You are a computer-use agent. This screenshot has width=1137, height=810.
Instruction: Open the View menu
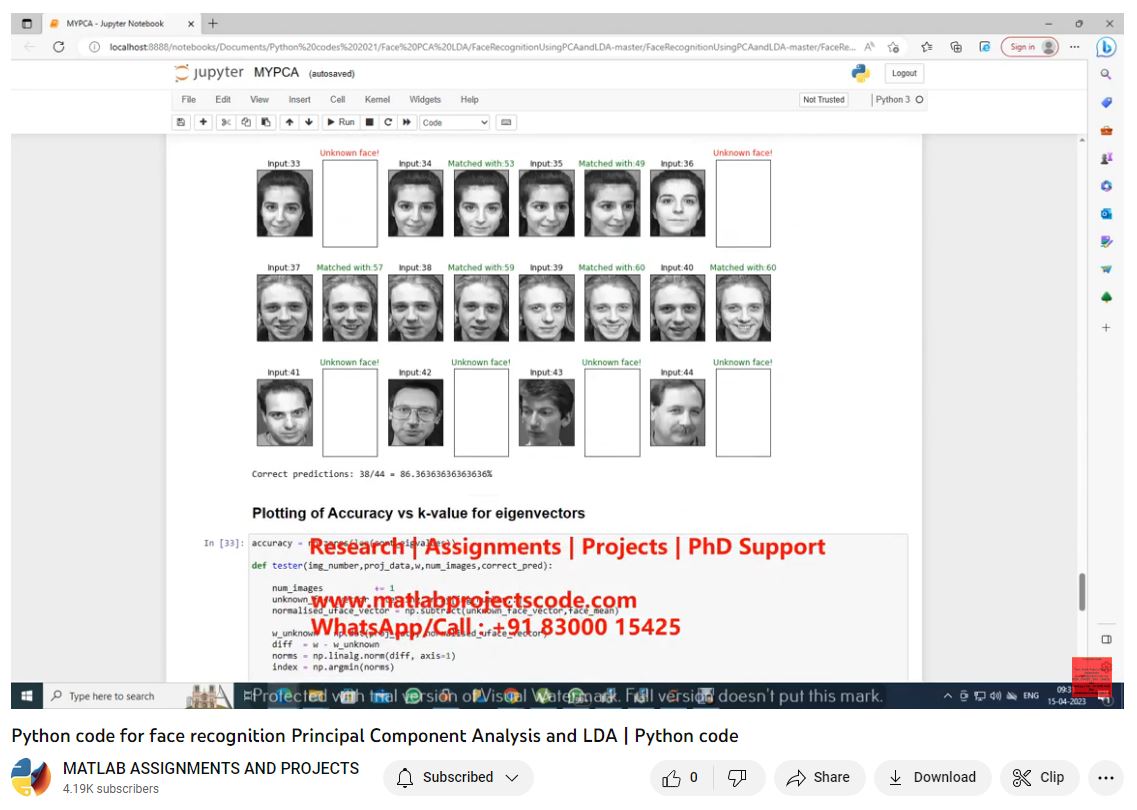(x=259, y=99)
